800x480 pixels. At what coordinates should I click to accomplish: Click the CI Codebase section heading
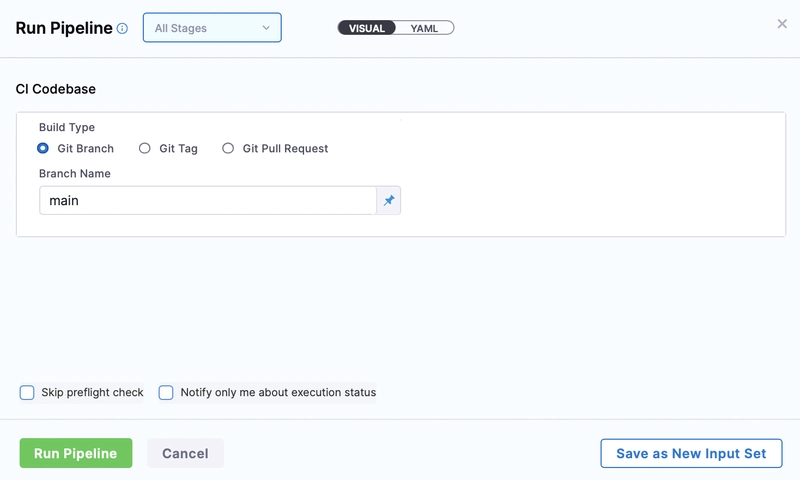[56, 89]
